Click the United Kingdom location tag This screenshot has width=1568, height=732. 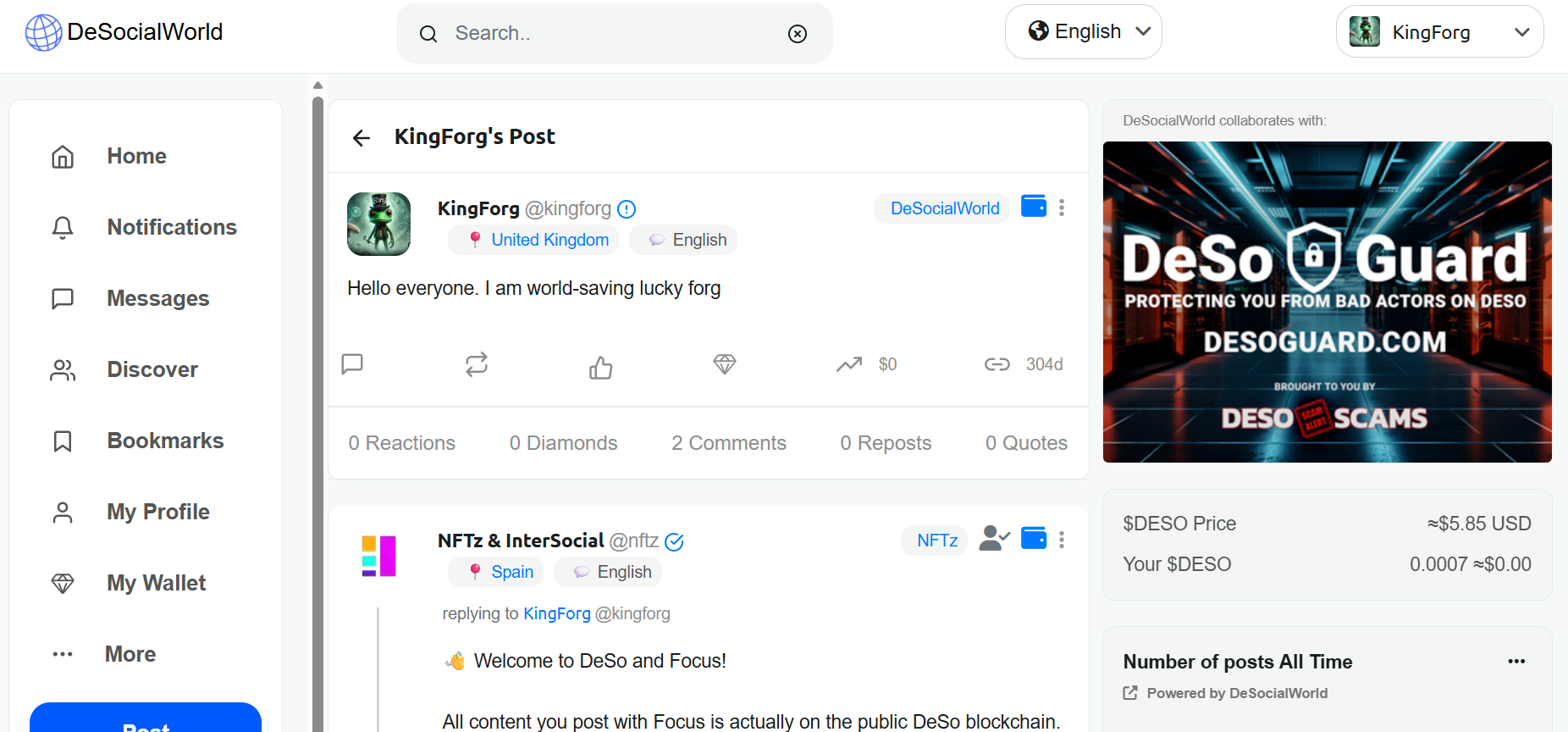533,240
